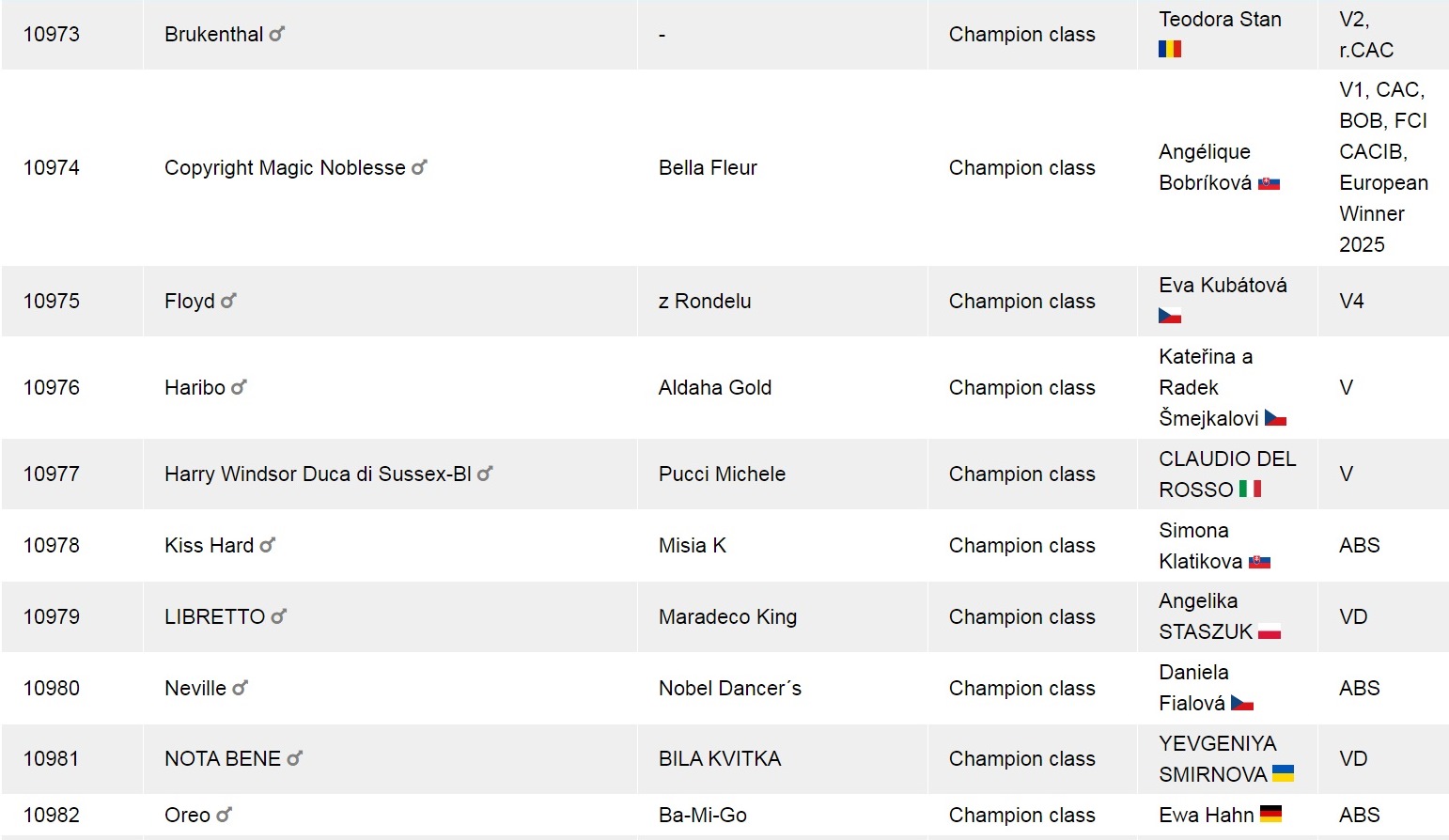Open the dog entry named Haribo
This screenshot has height=840, width=1449.
pyautogui.click(x=195, y=387)
